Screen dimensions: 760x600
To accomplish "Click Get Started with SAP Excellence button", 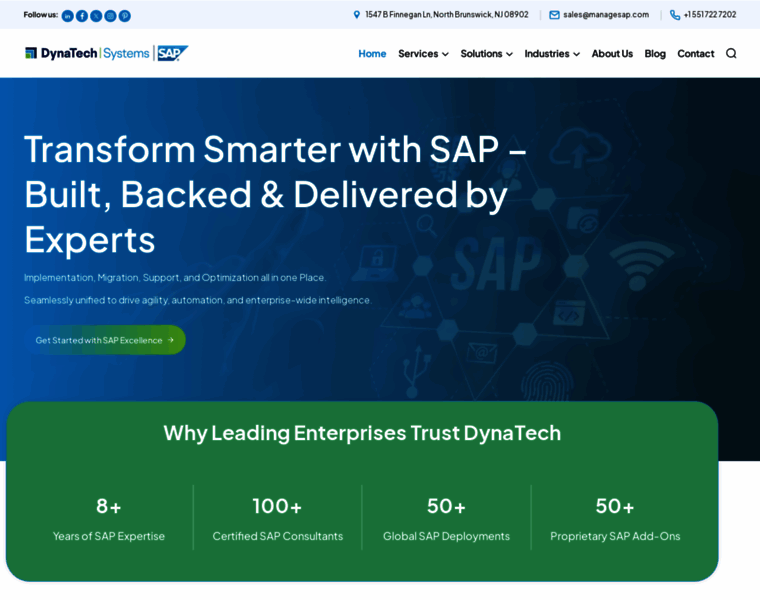I will coord(105,340).
